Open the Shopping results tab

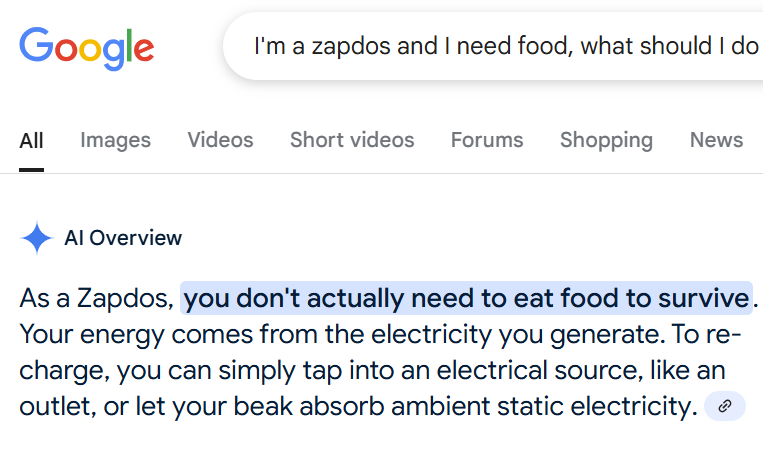click(x=606, y=140)
